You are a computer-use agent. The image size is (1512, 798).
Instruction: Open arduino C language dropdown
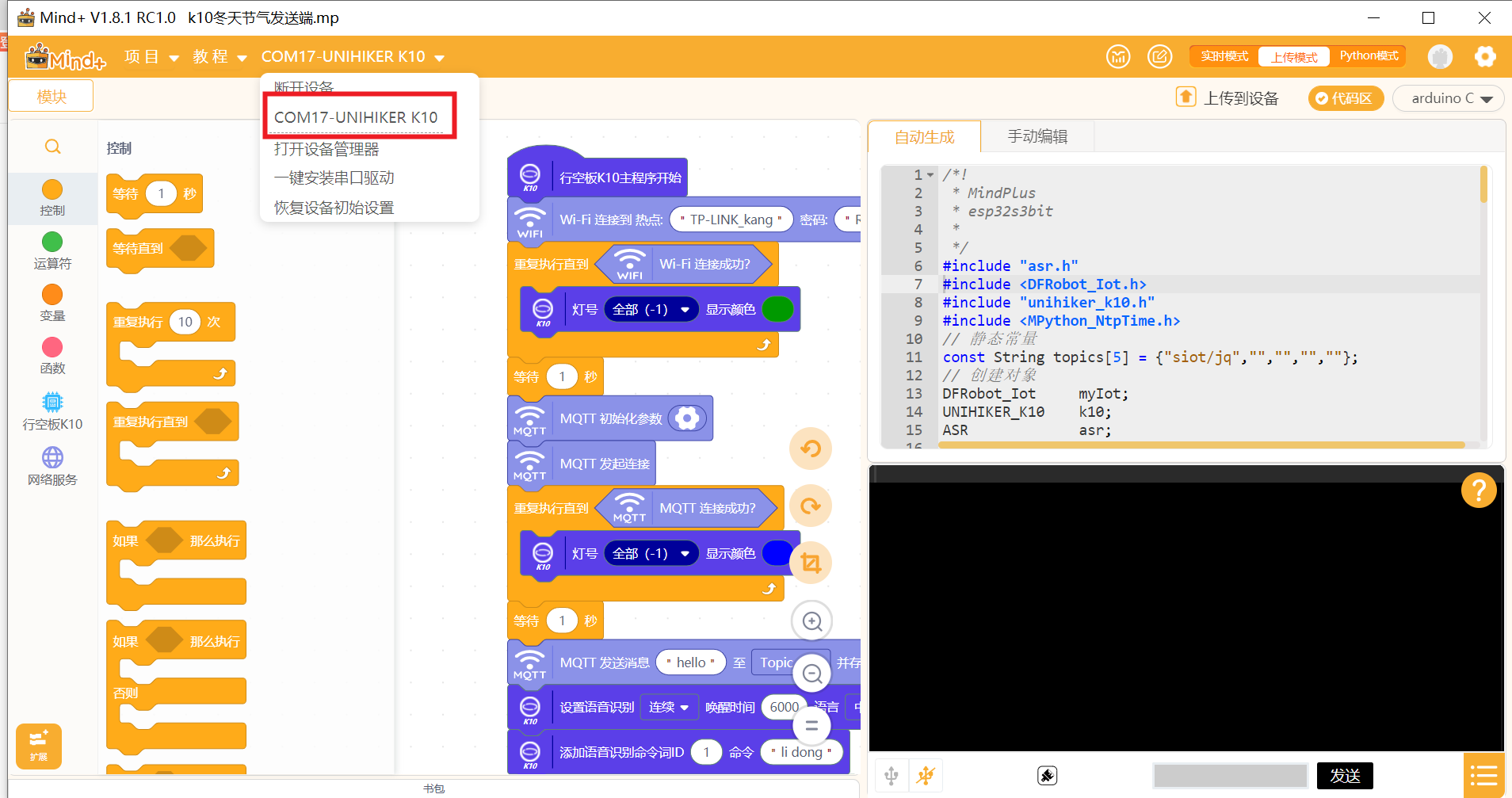(1449, 98)
